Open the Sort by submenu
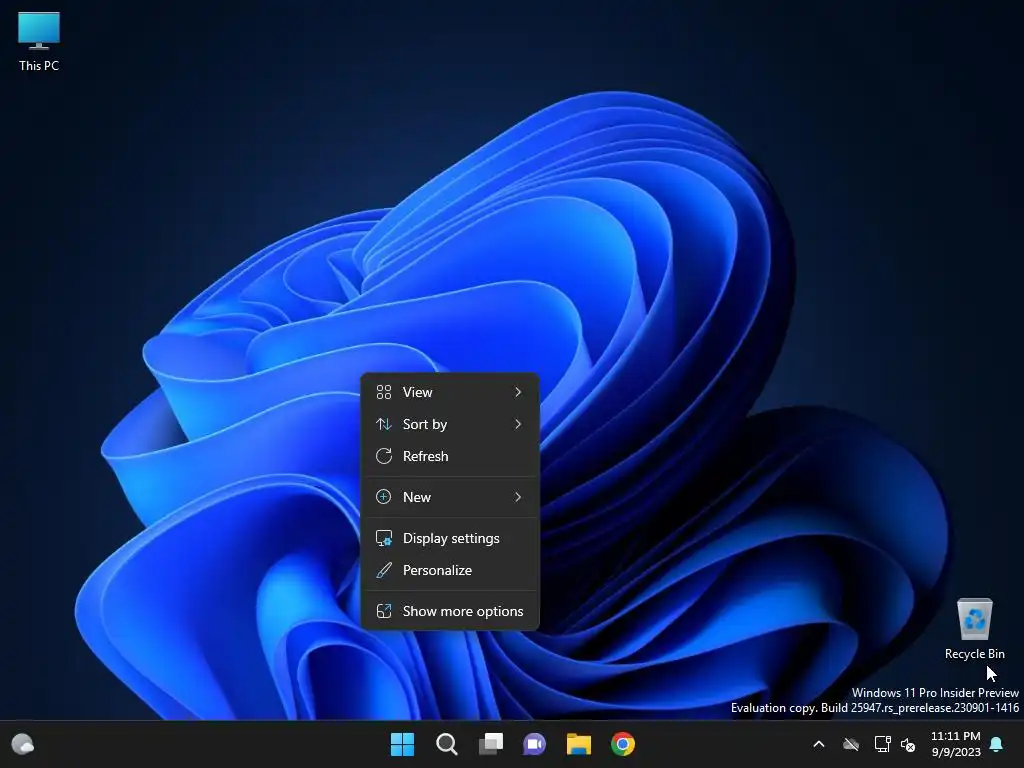Viewport: 1024px width, 768px height. (450, 424)
